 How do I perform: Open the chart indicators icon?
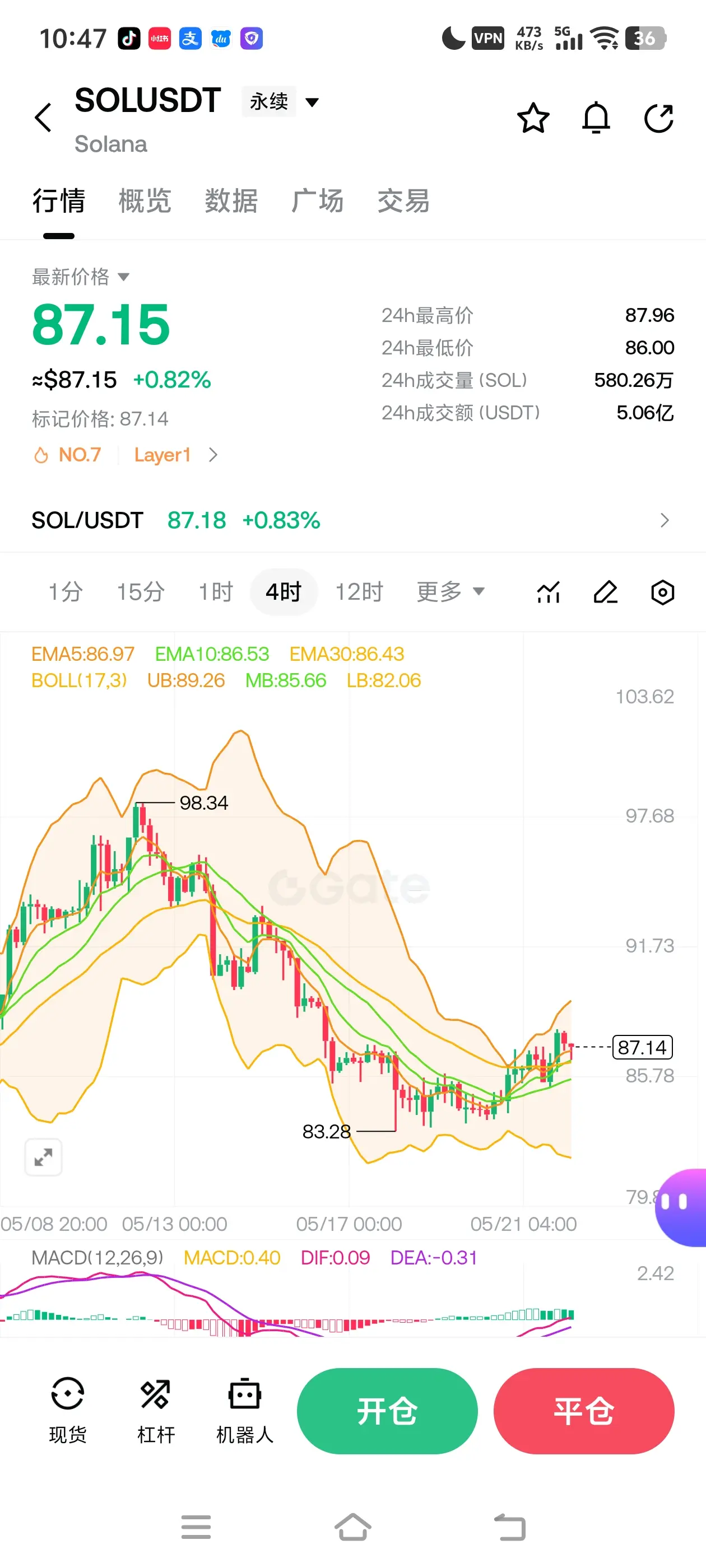pos(548,592)
